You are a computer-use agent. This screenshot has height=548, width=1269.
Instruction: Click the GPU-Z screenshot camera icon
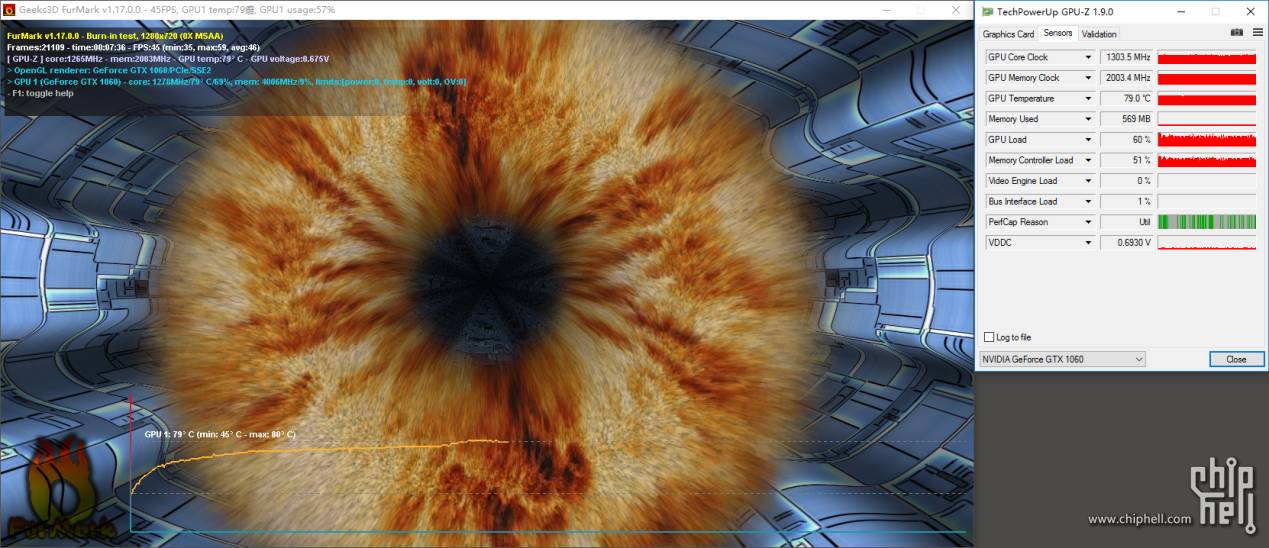(x=1236, y=33)
